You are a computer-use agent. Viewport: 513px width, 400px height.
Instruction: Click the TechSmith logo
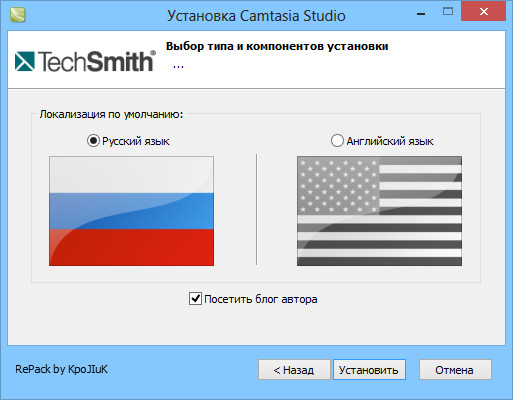tap(85, 61)
